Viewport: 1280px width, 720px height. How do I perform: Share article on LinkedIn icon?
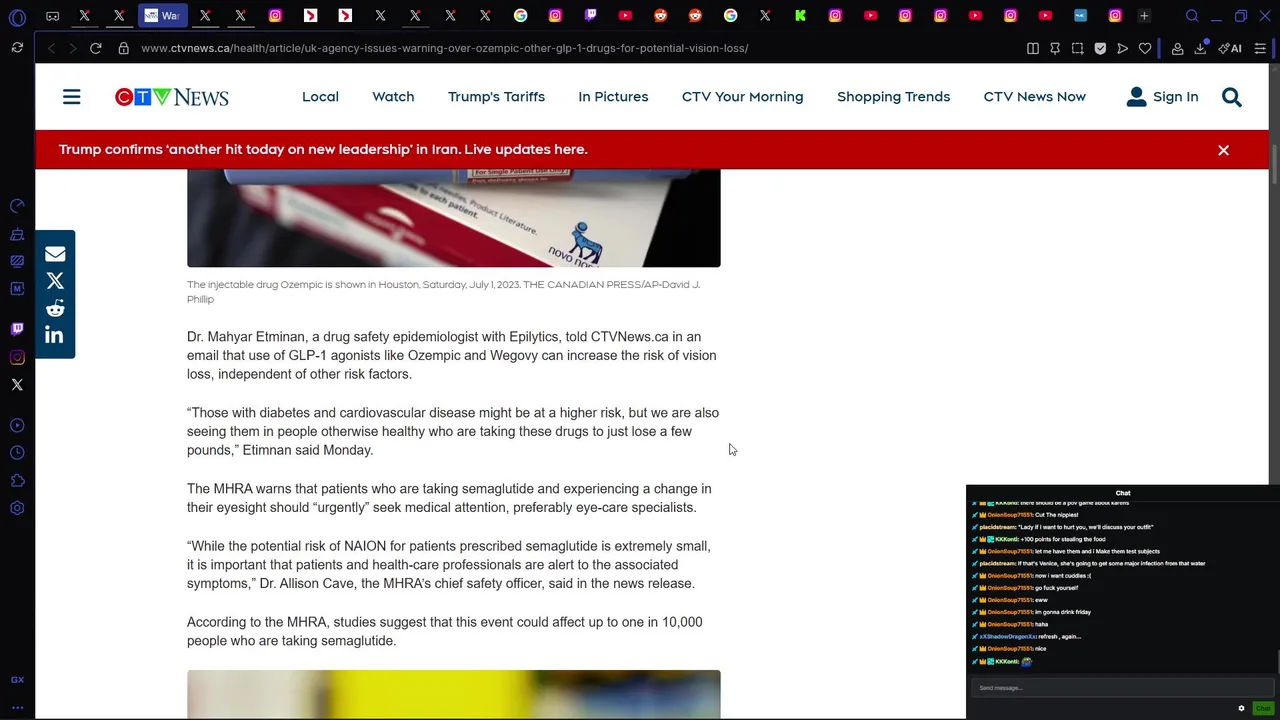click(55, 335)
